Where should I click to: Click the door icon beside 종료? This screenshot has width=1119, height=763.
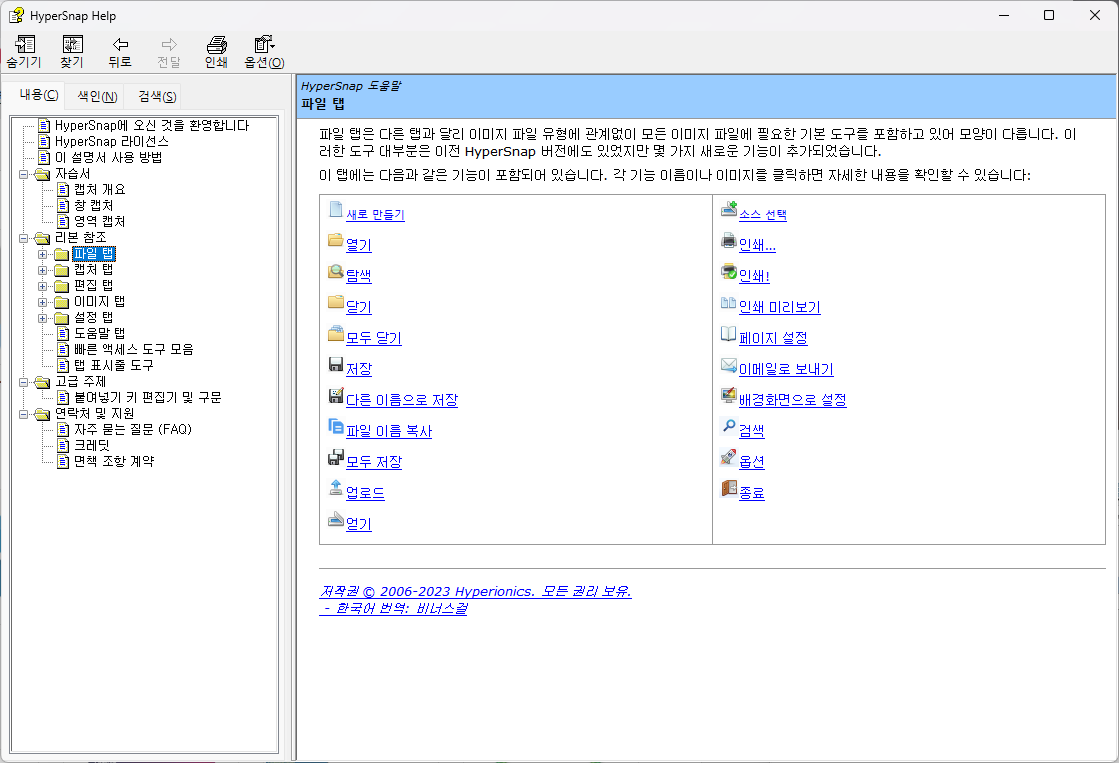(x=729, y=488)
